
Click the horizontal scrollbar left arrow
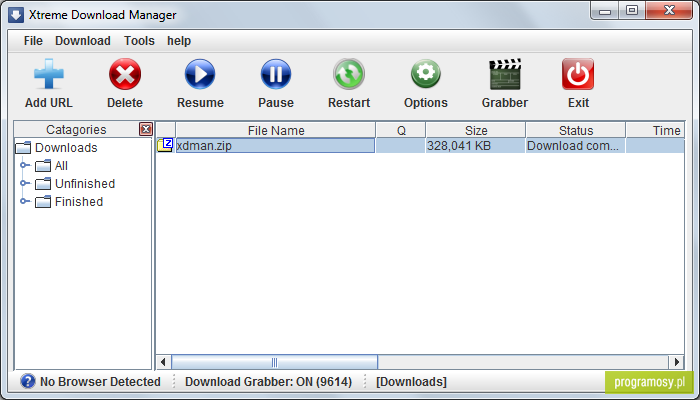(163, 362)
